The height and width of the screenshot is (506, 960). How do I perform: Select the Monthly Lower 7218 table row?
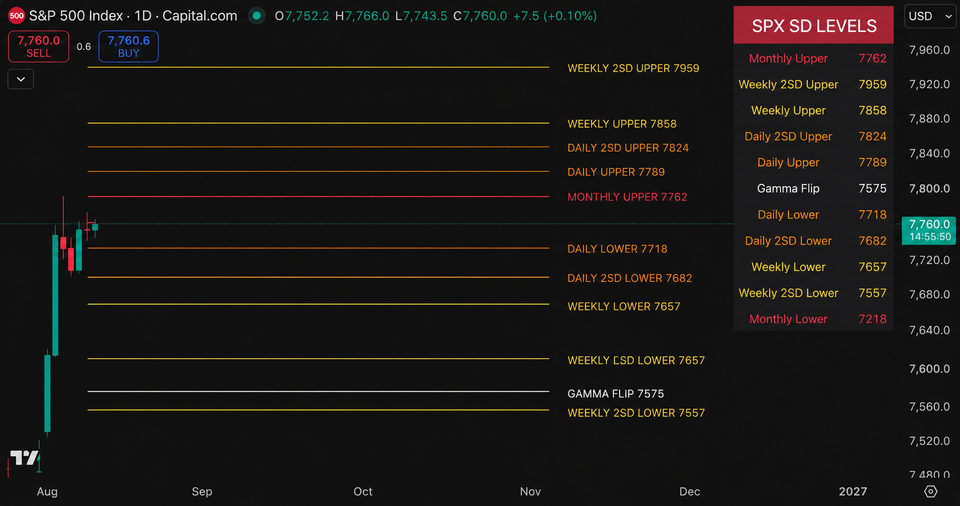coord(814,319)
